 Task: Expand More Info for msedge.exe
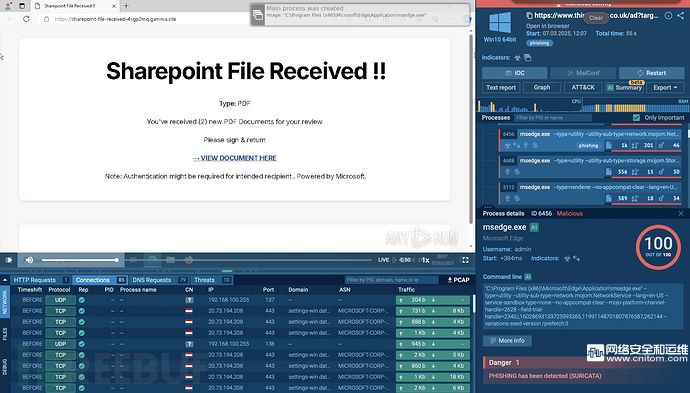(x=507, y=341)
